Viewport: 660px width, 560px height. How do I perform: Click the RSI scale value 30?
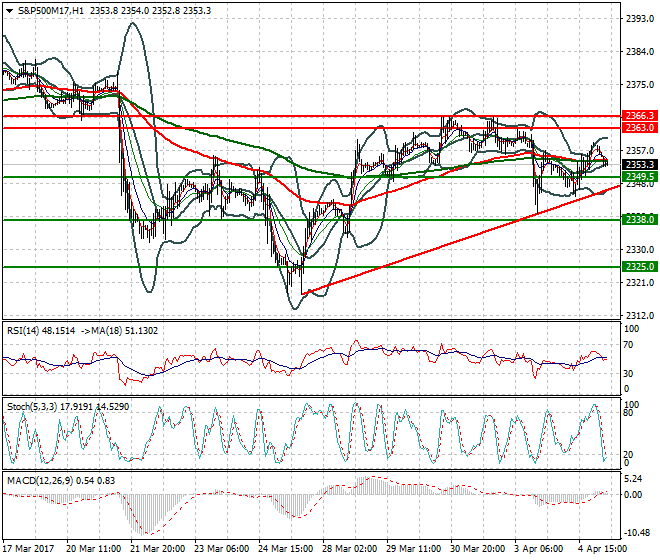click(628, 373)
